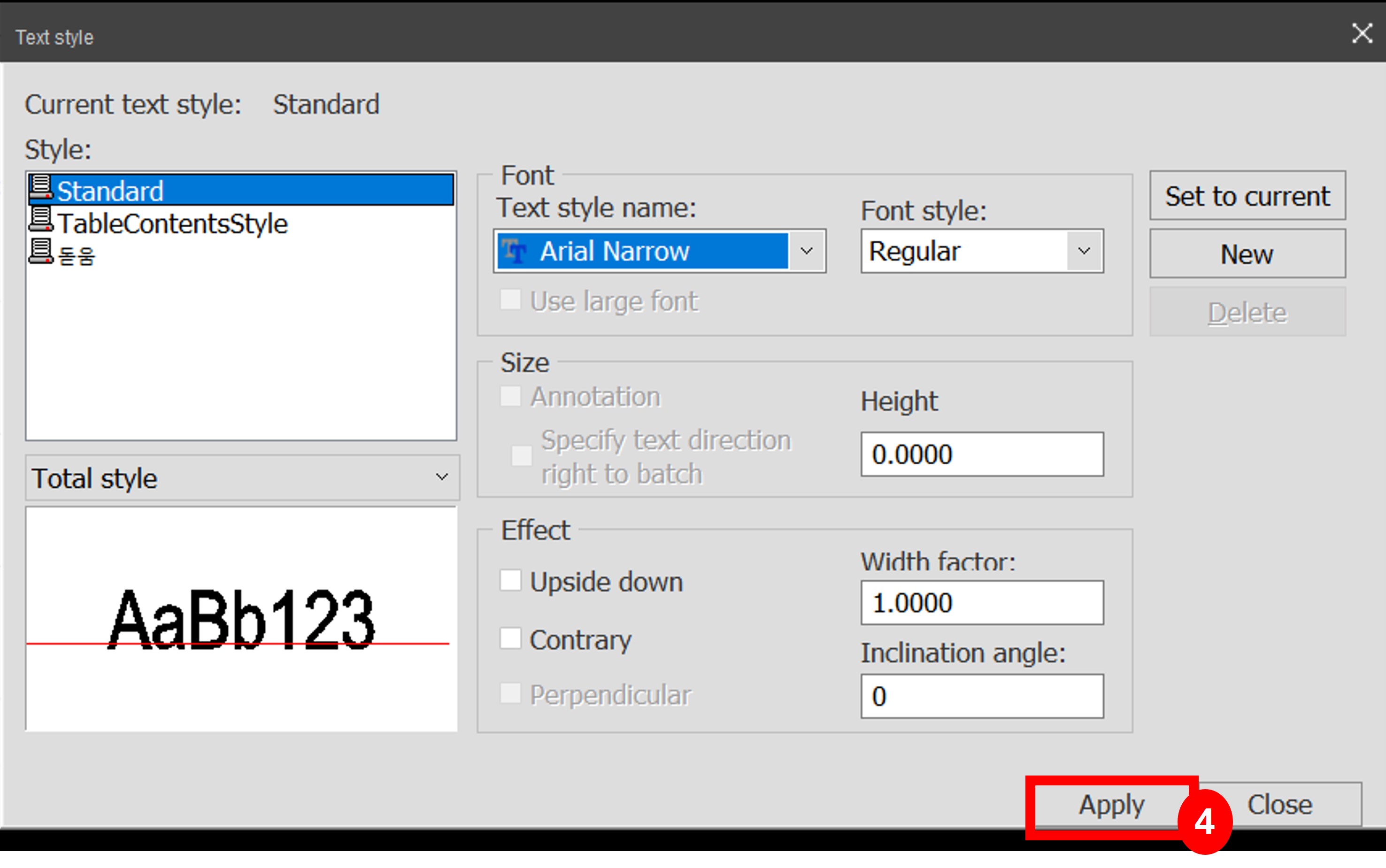Screen dimensions: 1386x868
Task: Click the Set to current button
Action: [1247, 196]
